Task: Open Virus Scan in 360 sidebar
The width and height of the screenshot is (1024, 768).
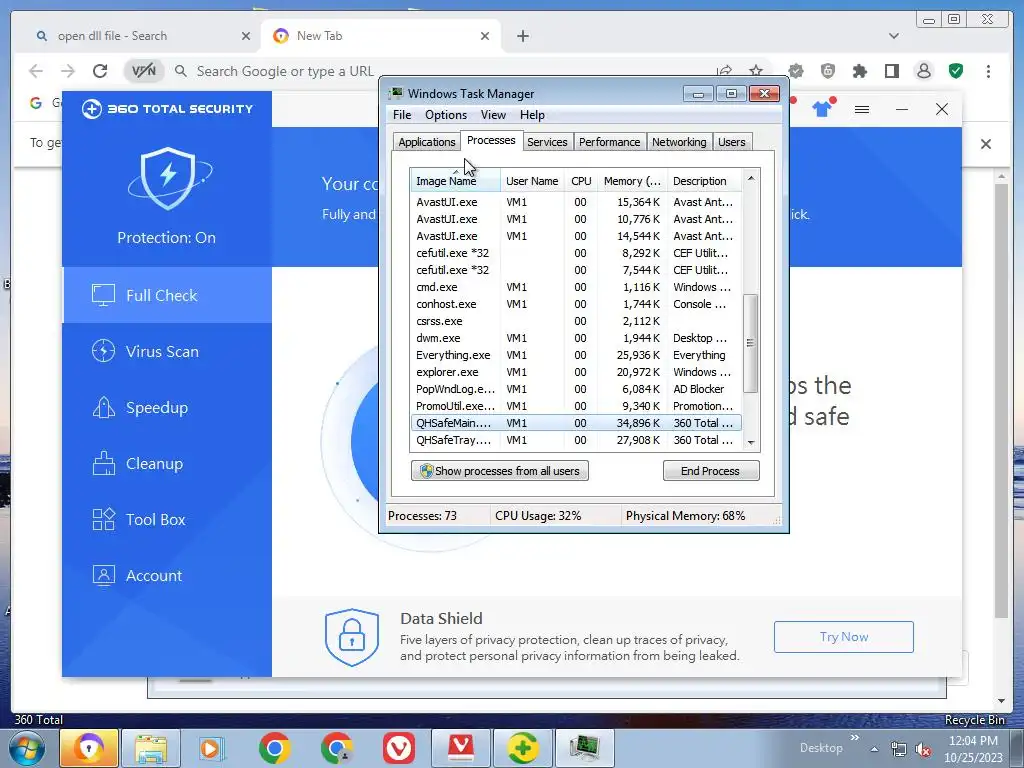Action: (x=167, y=351)
